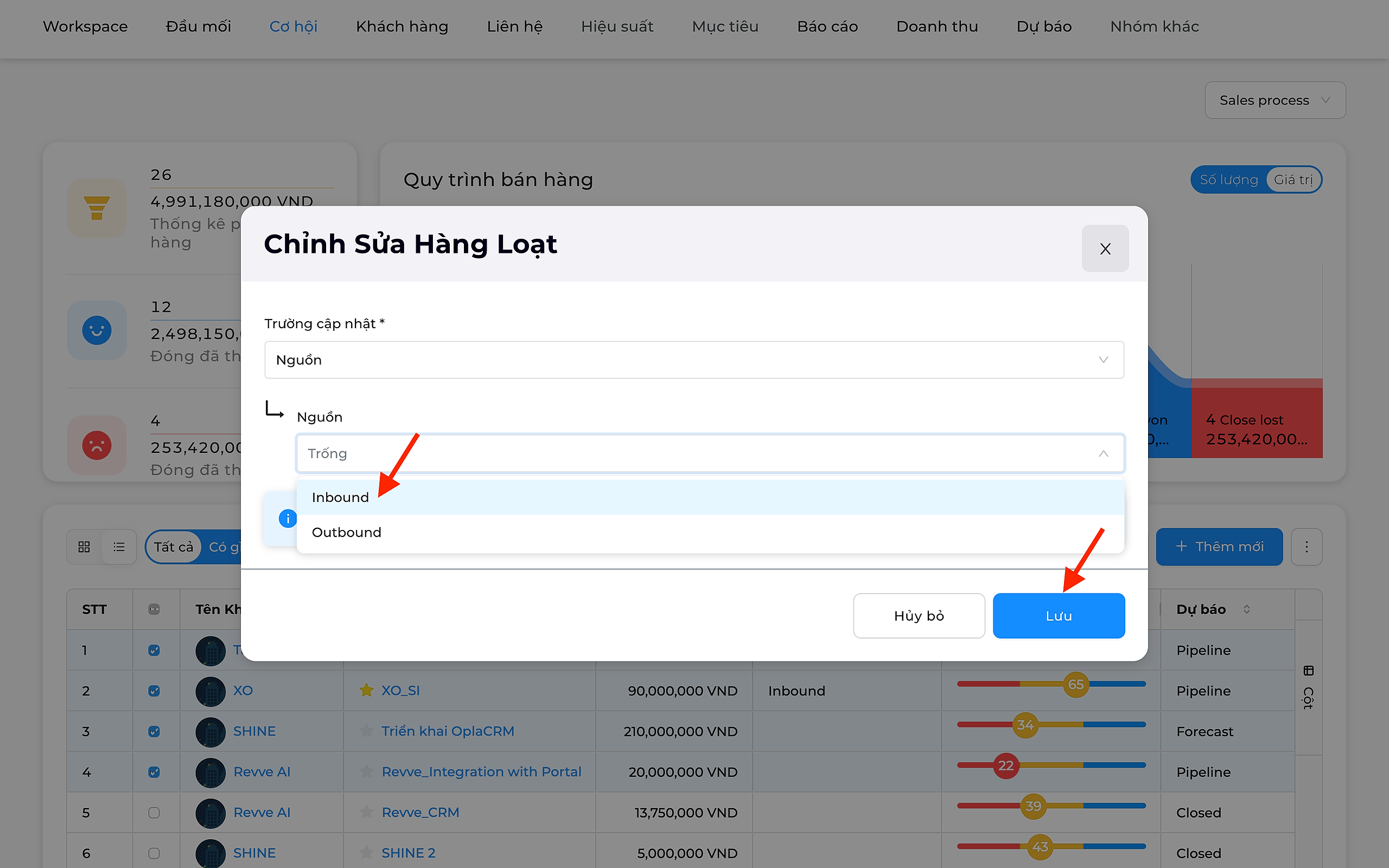Click the red 22 score slider marker

[1005, 766]
